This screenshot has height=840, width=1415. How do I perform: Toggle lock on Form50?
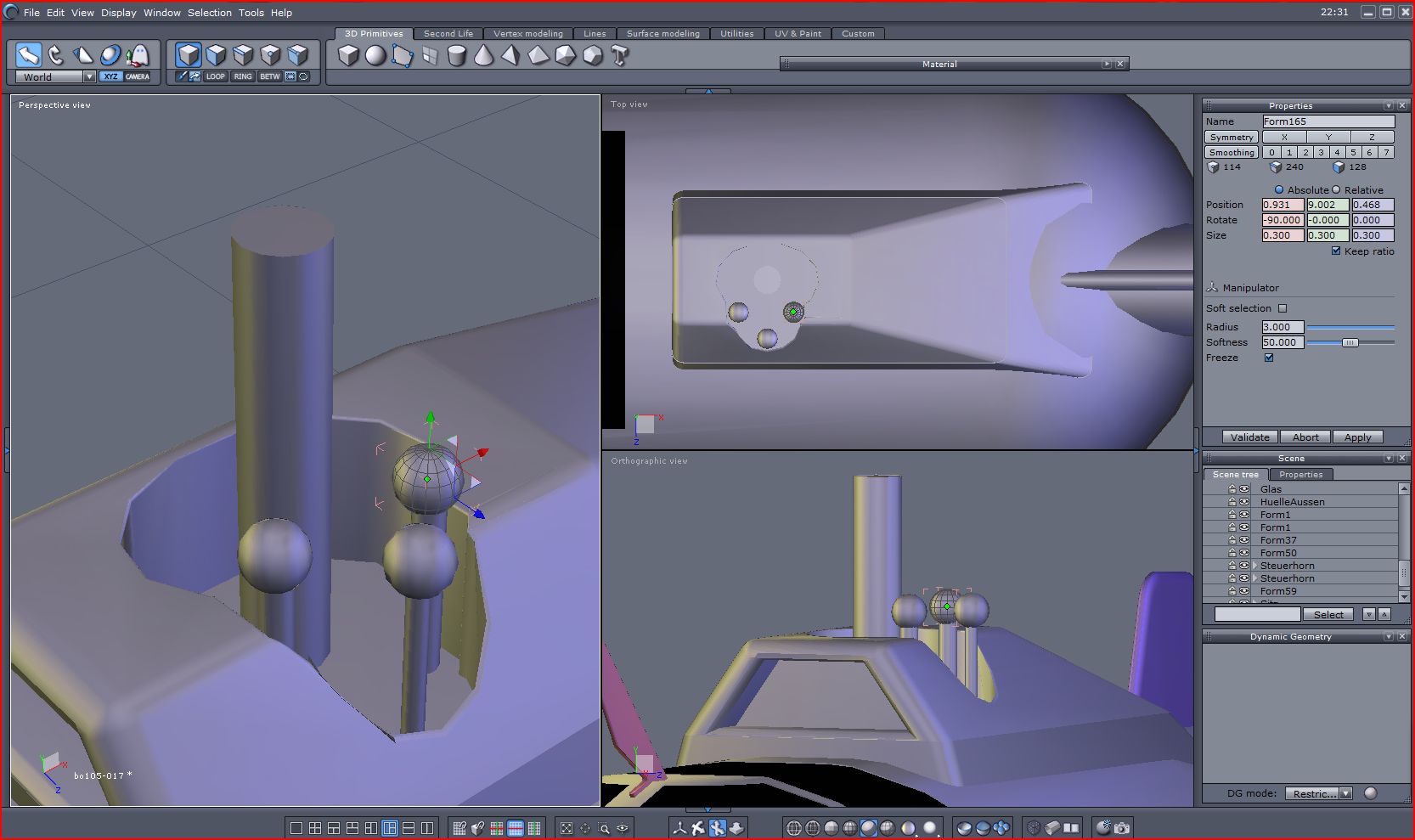pos(1232,553)
